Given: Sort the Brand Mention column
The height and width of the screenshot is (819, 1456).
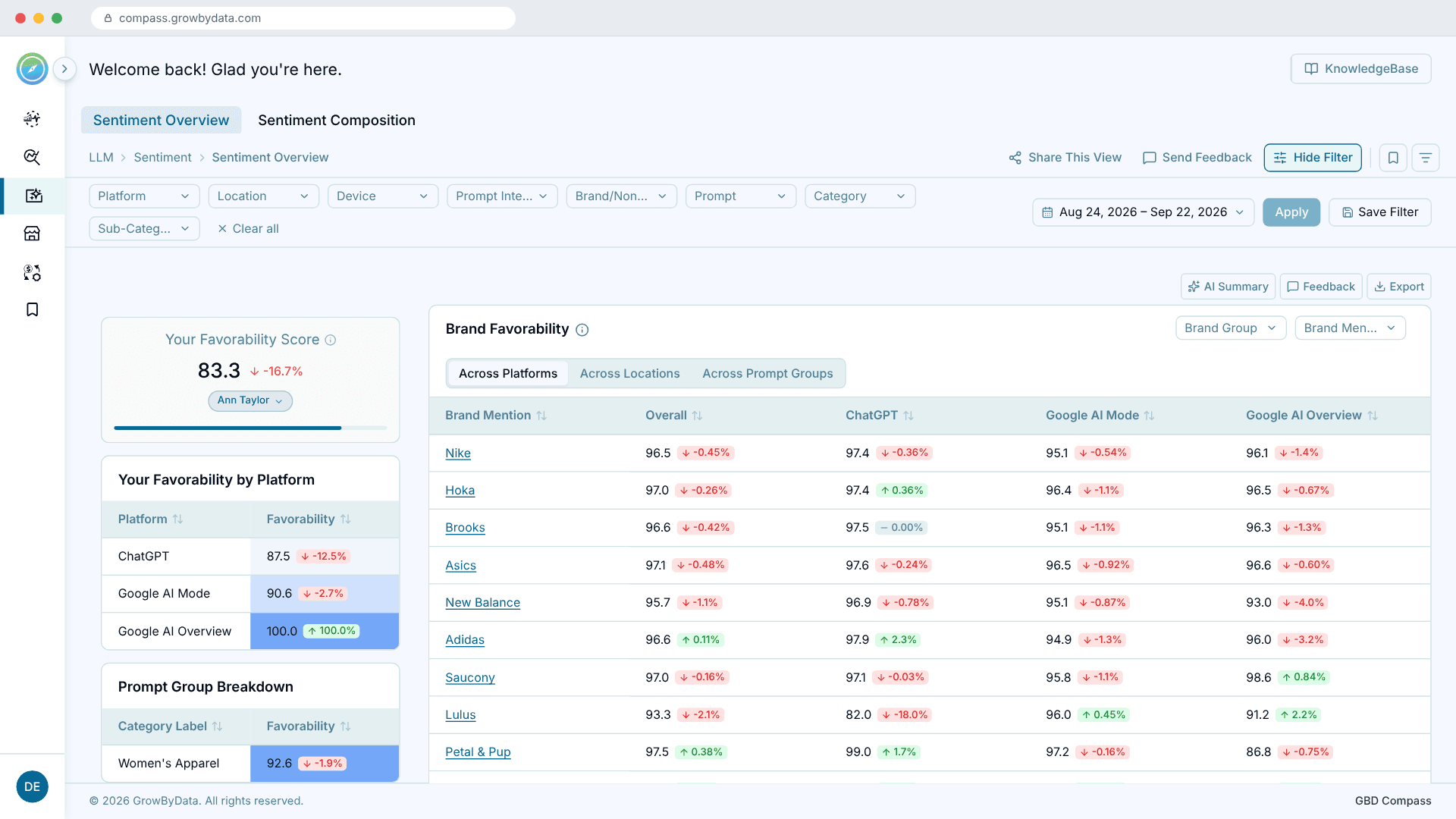Looking at the screenshot, I should [541, 416].
